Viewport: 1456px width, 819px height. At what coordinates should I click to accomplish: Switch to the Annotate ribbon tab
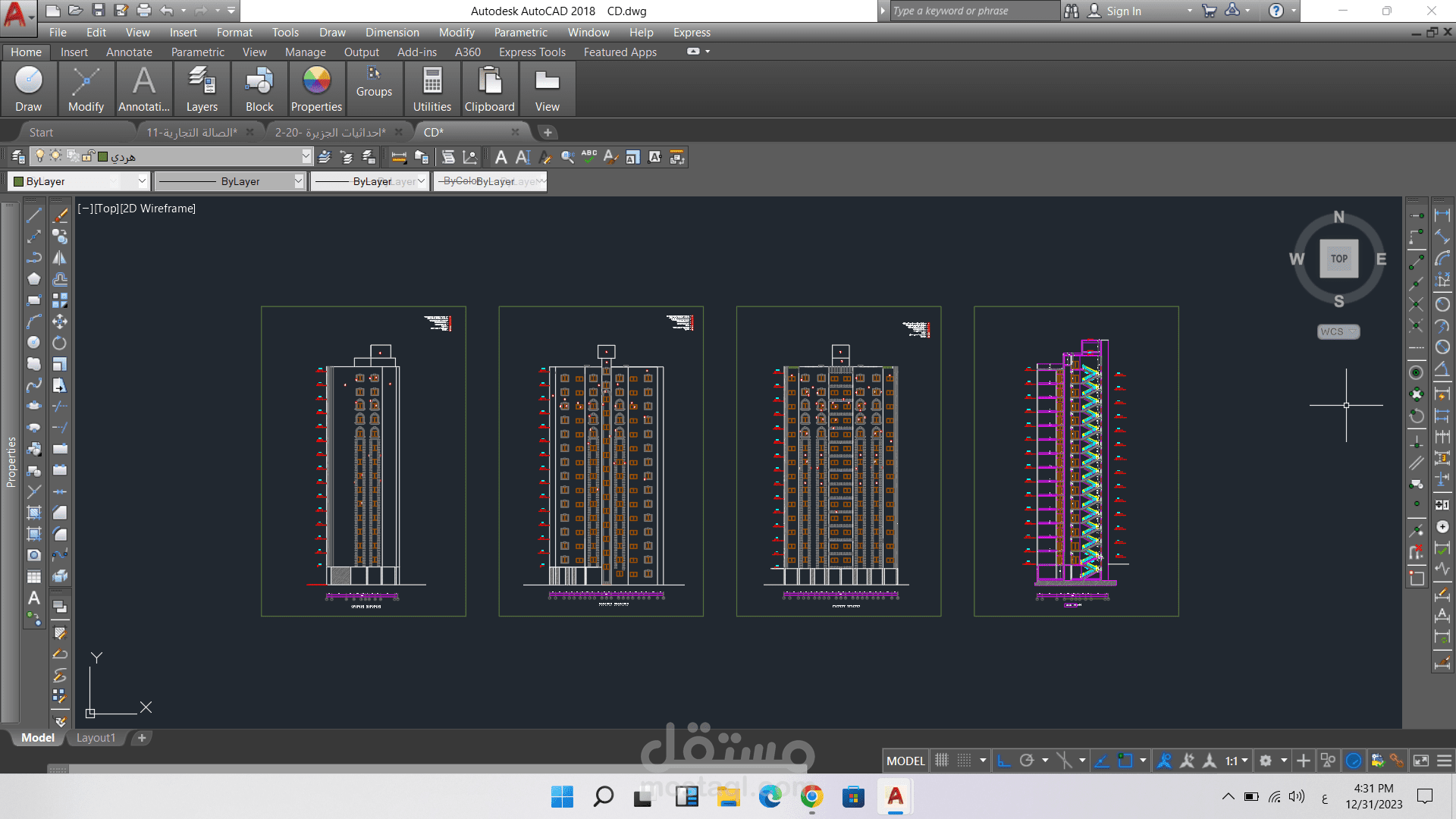tap(129, 52)
